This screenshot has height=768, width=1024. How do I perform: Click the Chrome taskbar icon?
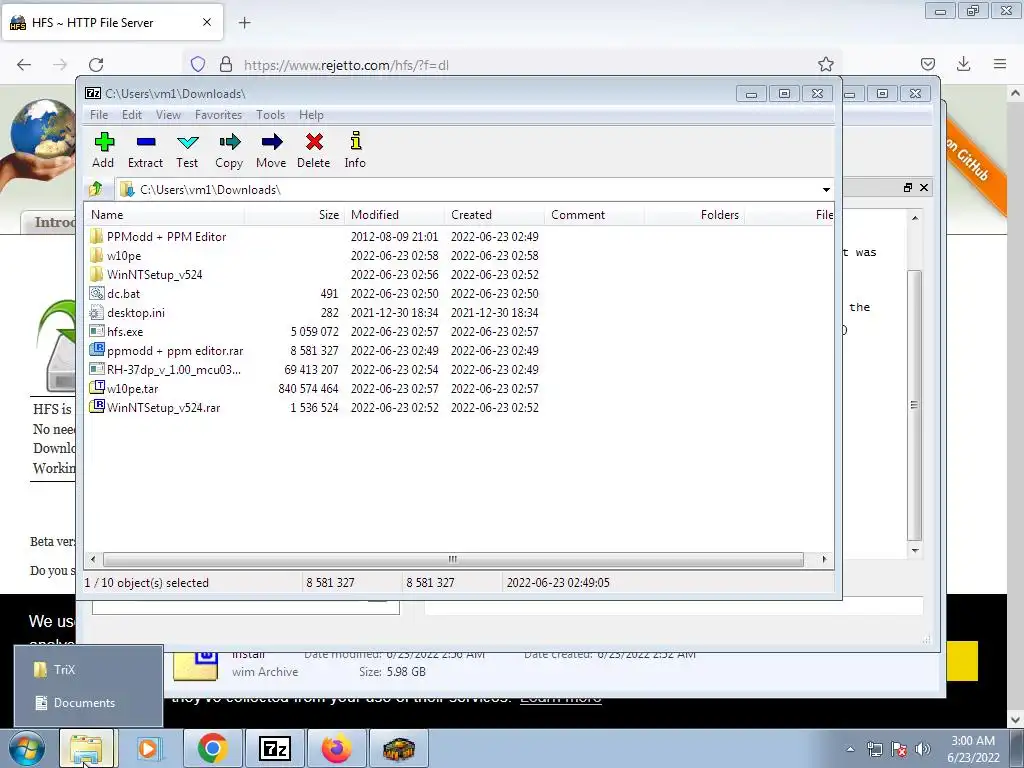212,748
